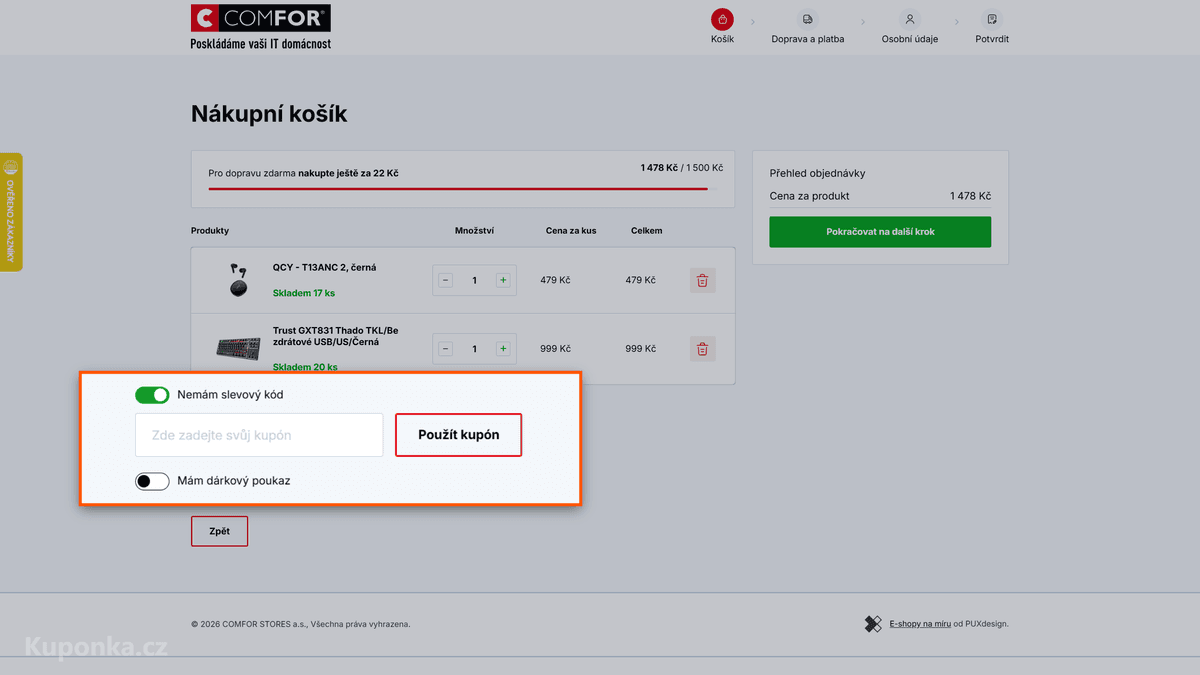The height and width of the screenshot is (675, 1200).
Task: Click Pokračovat na další krok button
Action: [880, 232]
